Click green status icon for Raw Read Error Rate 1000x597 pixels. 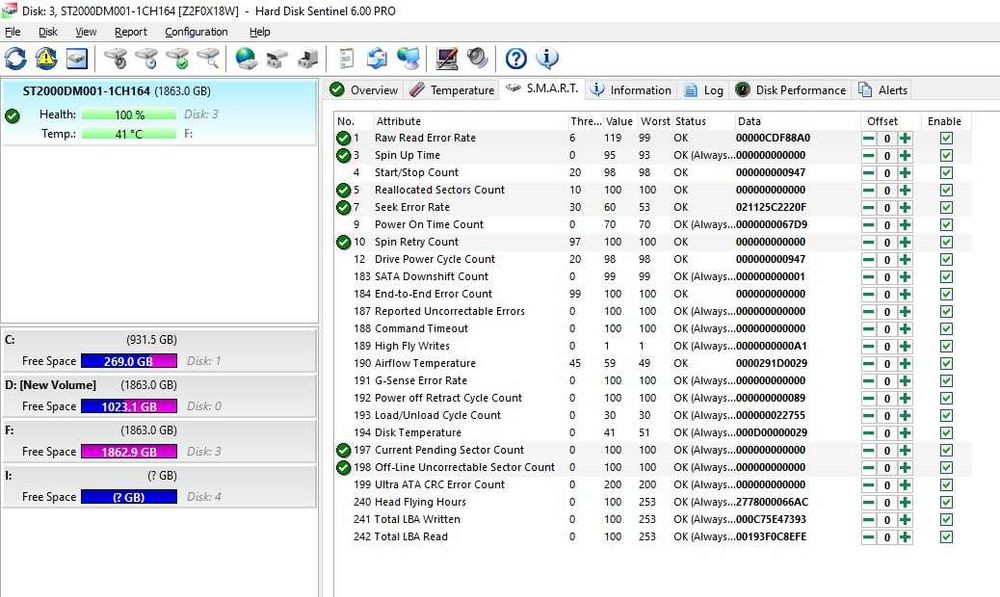(343, 138)
